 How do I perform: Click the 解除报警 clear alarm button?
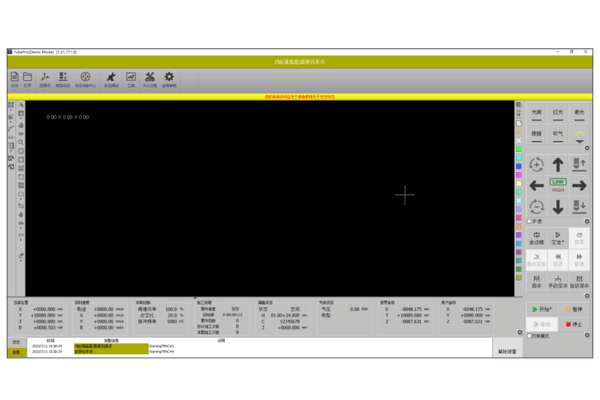pos(507,351)
